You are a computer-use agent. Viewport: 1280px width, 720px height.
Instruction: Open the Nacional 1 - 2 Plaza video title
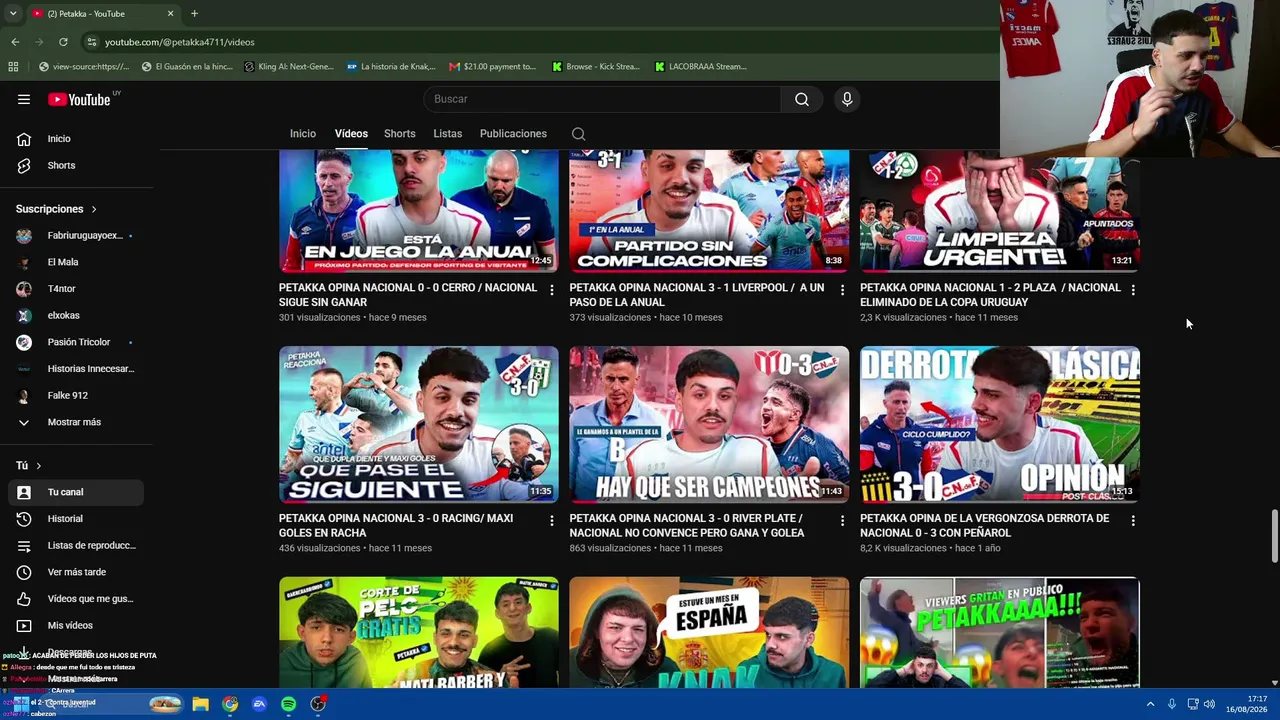pyautogui.click(x=991, y=295)
